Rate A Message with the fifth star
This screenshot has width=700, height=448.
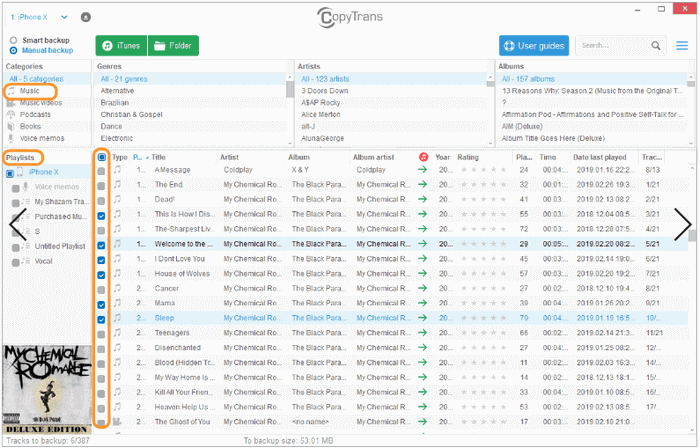(x=503, y=170)
